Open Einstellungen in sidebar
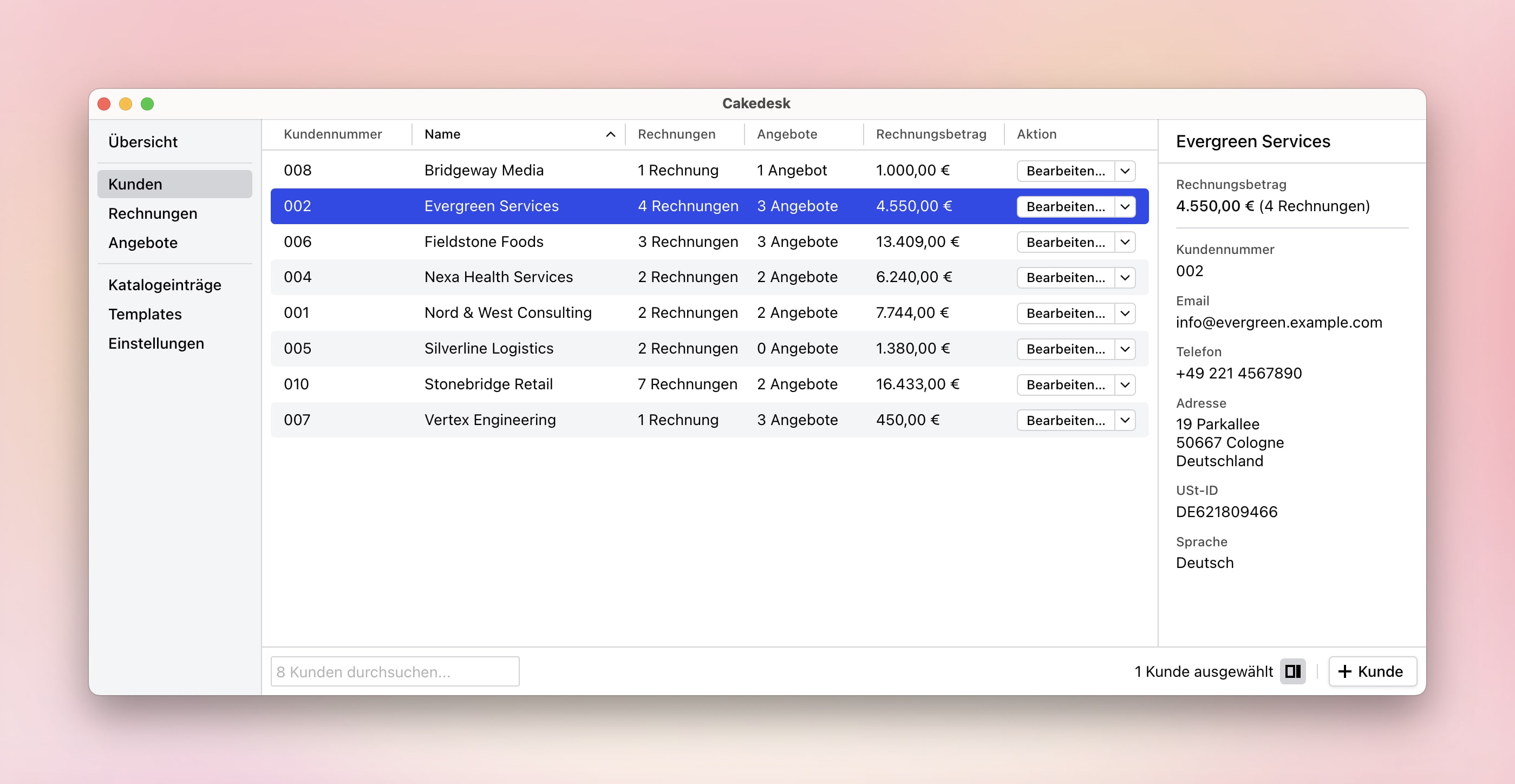The width and height of the screenshot is (1515, 784). (156, 343)
